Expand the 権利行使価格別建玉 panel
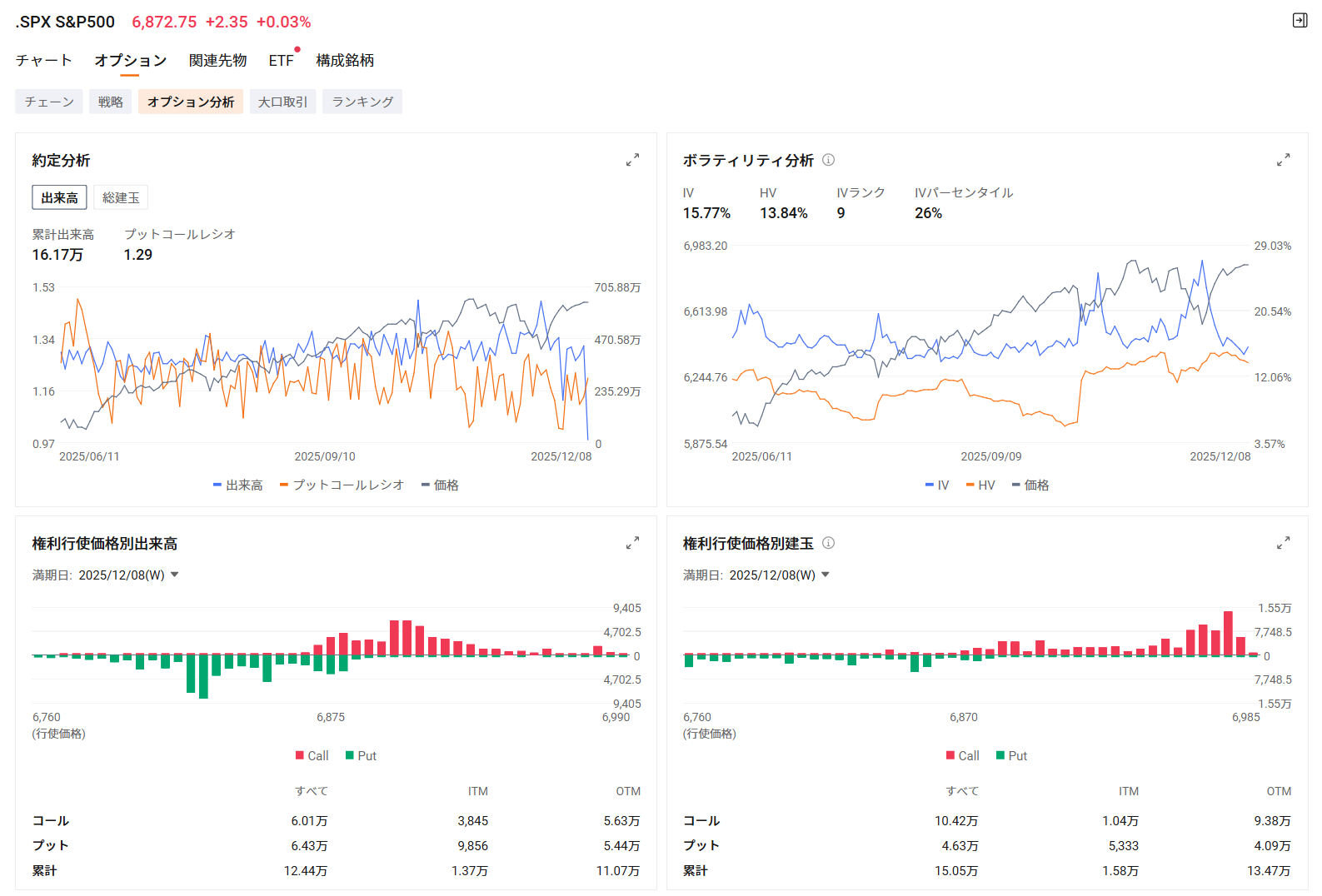 click(1283, 543)
